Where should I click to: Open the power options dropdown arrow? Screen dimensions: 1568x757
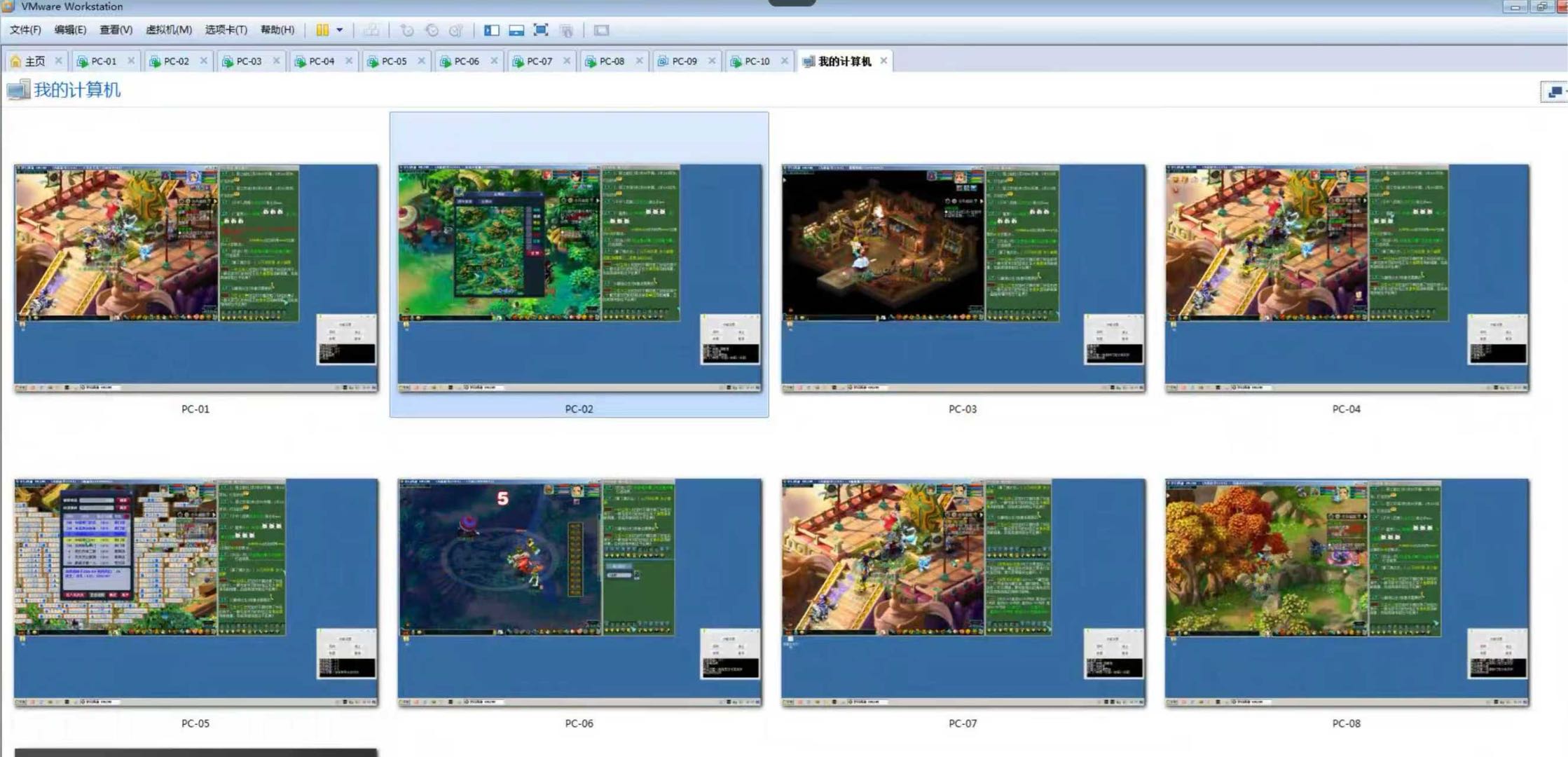[340, 30]
